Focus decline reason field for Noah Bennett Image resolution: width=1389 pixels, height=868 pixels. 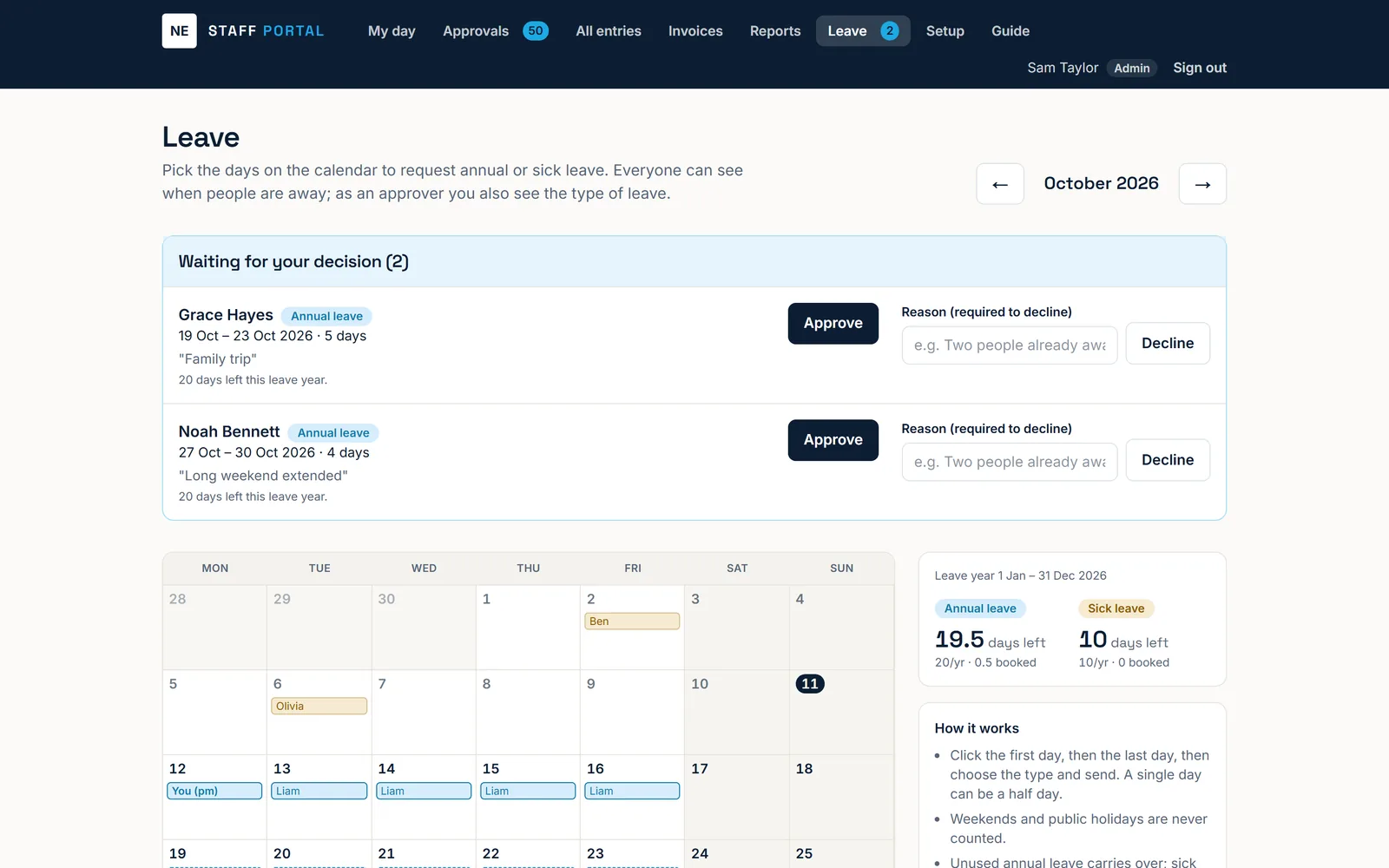pyautogui.click(x=1010, y=462)
